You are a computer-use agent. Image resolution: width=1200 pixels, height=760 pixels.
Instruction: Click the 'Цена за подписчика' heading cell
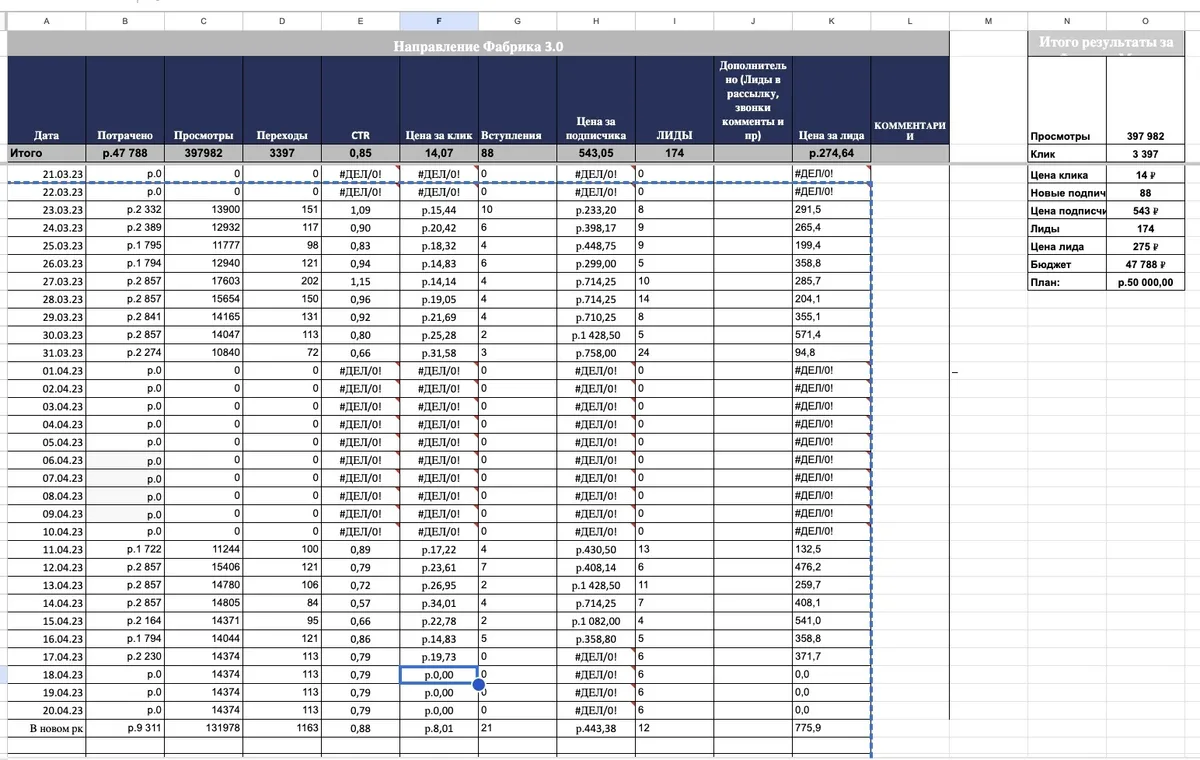coord(596,101)
